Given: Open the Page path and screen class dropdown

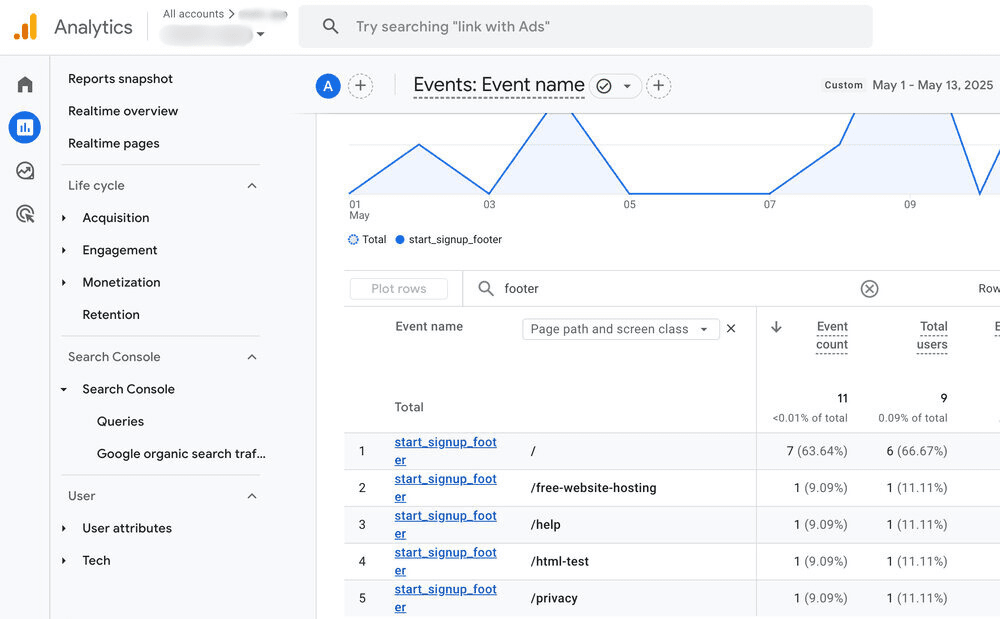Looking at the screenshot, I should coord(620,329).
